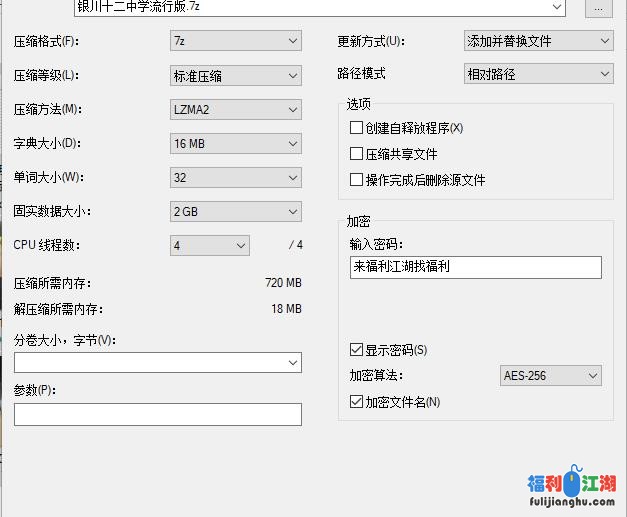The height and width of the screenshot is (517, 627).
Task: Enable 操作完成后删除源文件 checkbox
Action: click(357, 180)
